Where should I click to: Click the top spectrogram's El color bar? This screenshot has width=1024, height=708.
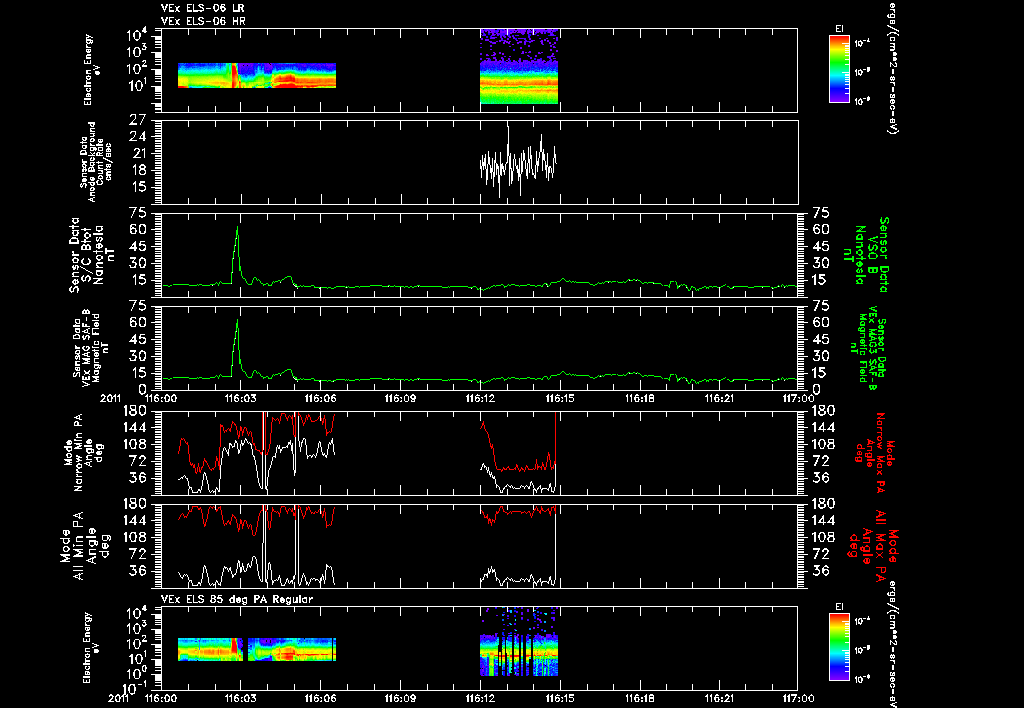coord(839,69)
